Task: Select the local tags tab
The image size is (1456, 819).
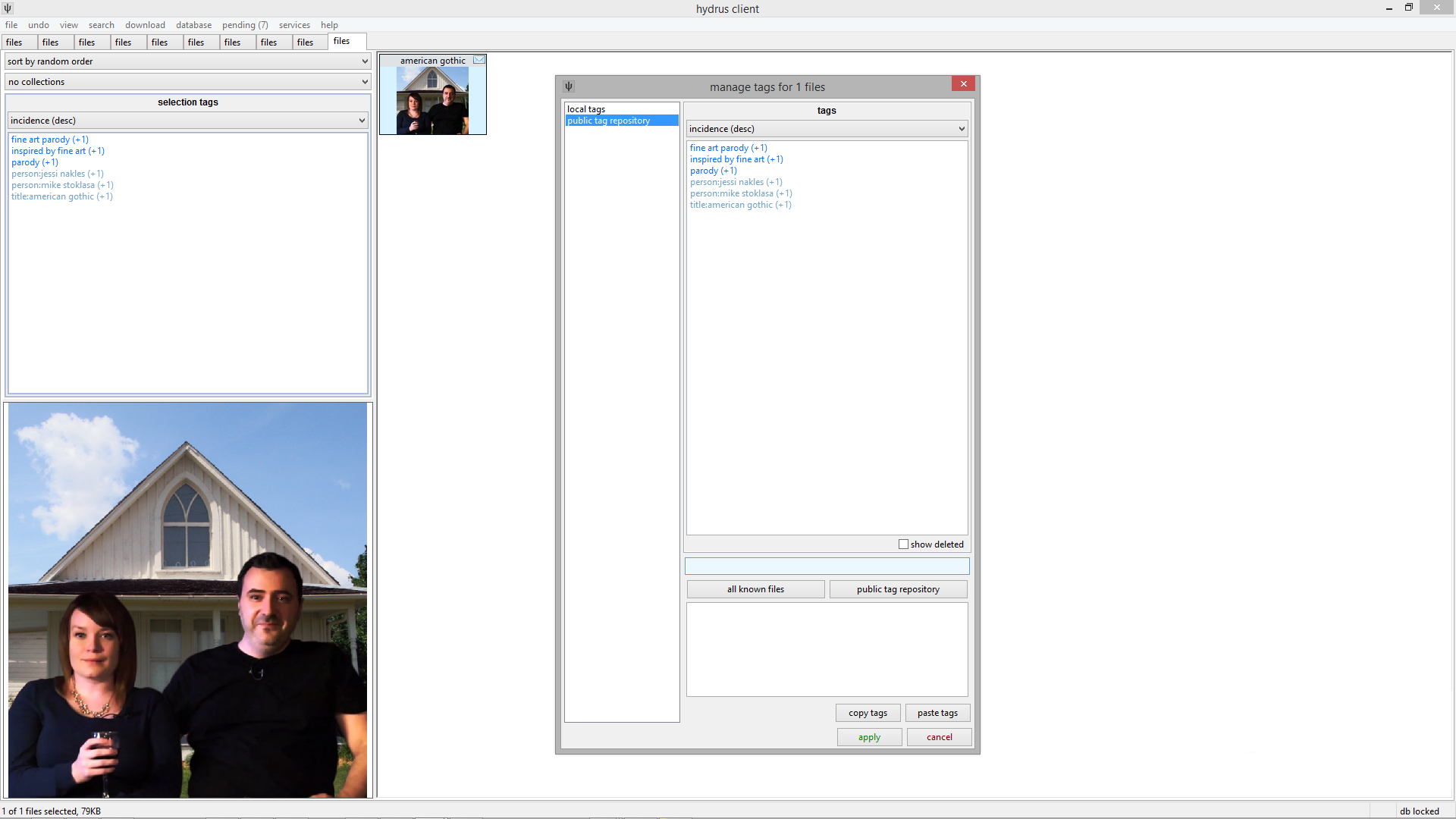Action: tap(619, 108)
